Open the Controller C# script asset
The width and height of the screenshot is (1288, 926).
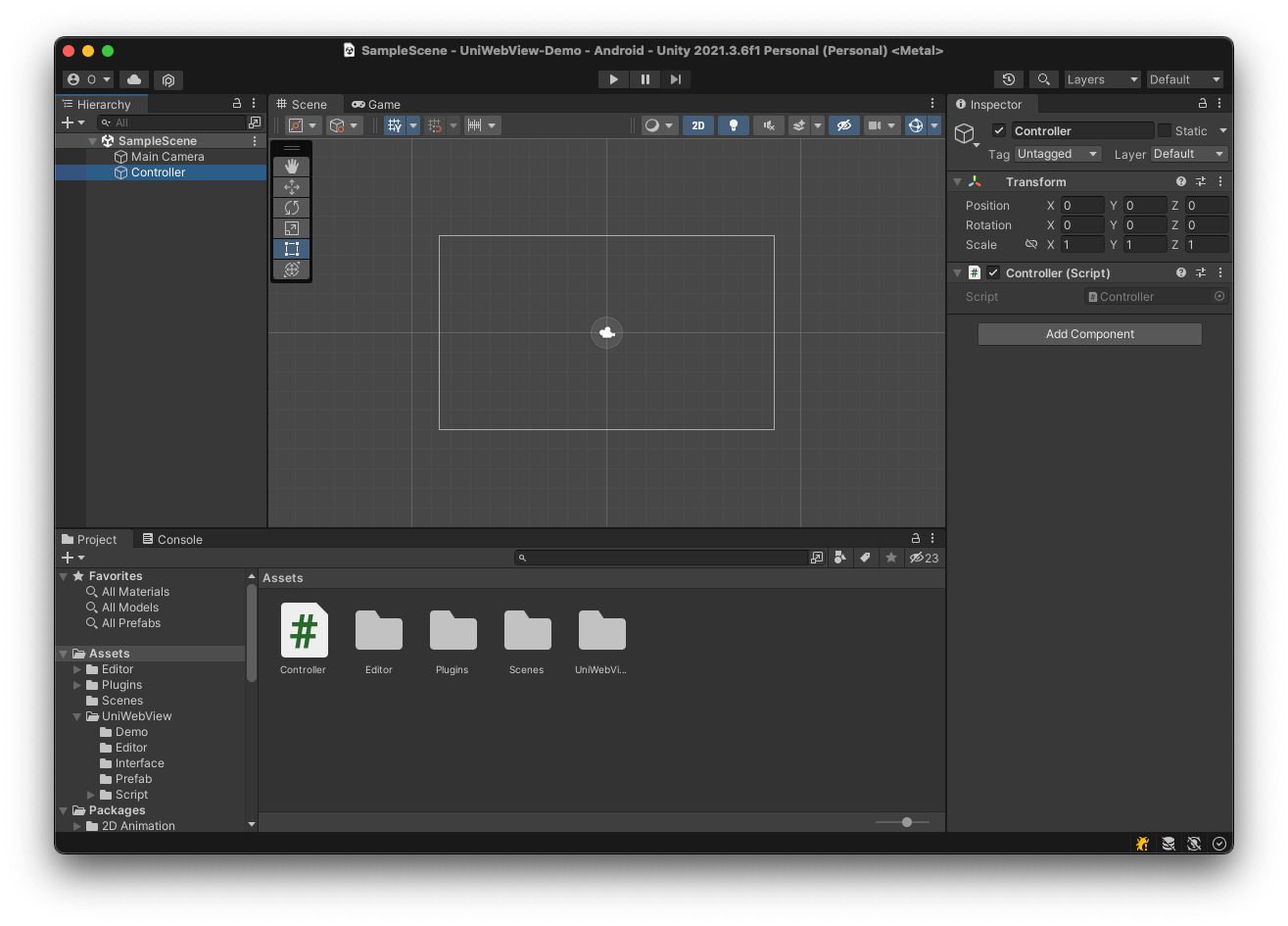[304, 630]
